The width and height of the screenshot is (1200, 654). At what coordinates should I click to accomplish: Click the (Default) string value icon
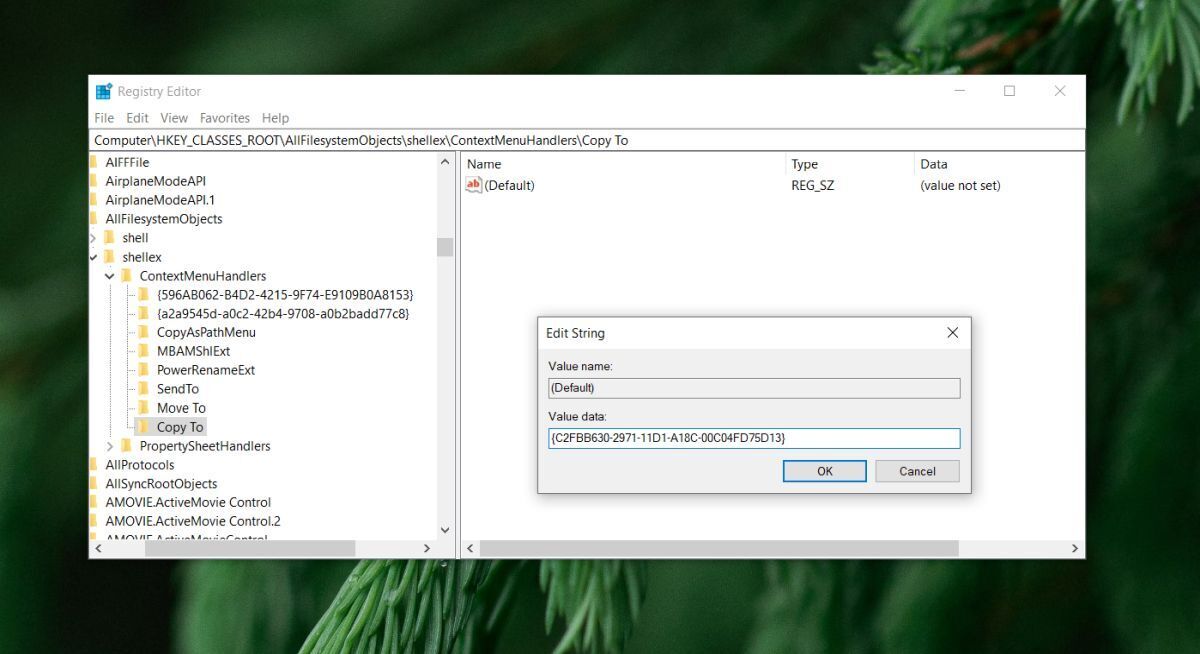click(x=474, y=185)
